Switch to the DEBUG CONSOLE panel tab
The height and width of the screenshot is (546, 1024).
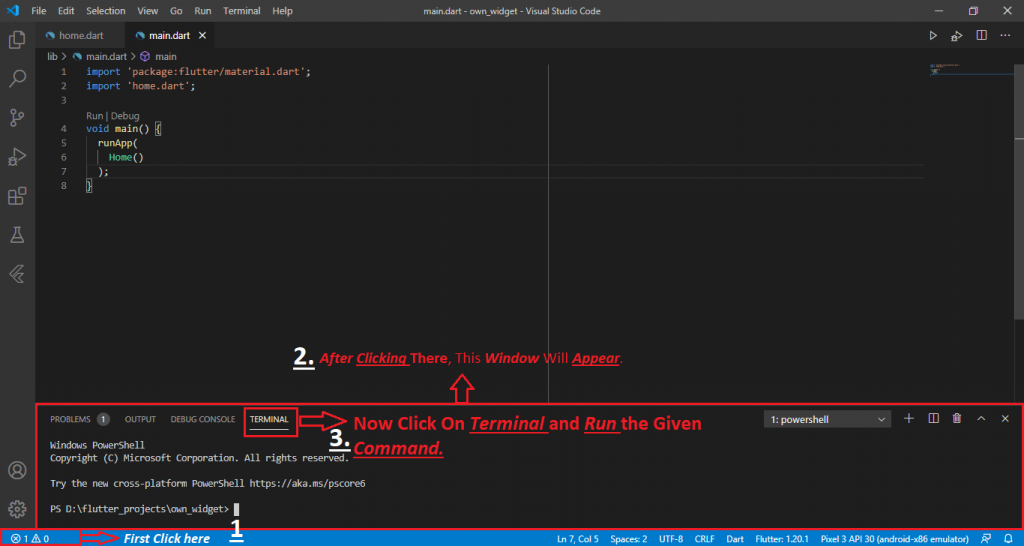[x=202, y=419]
